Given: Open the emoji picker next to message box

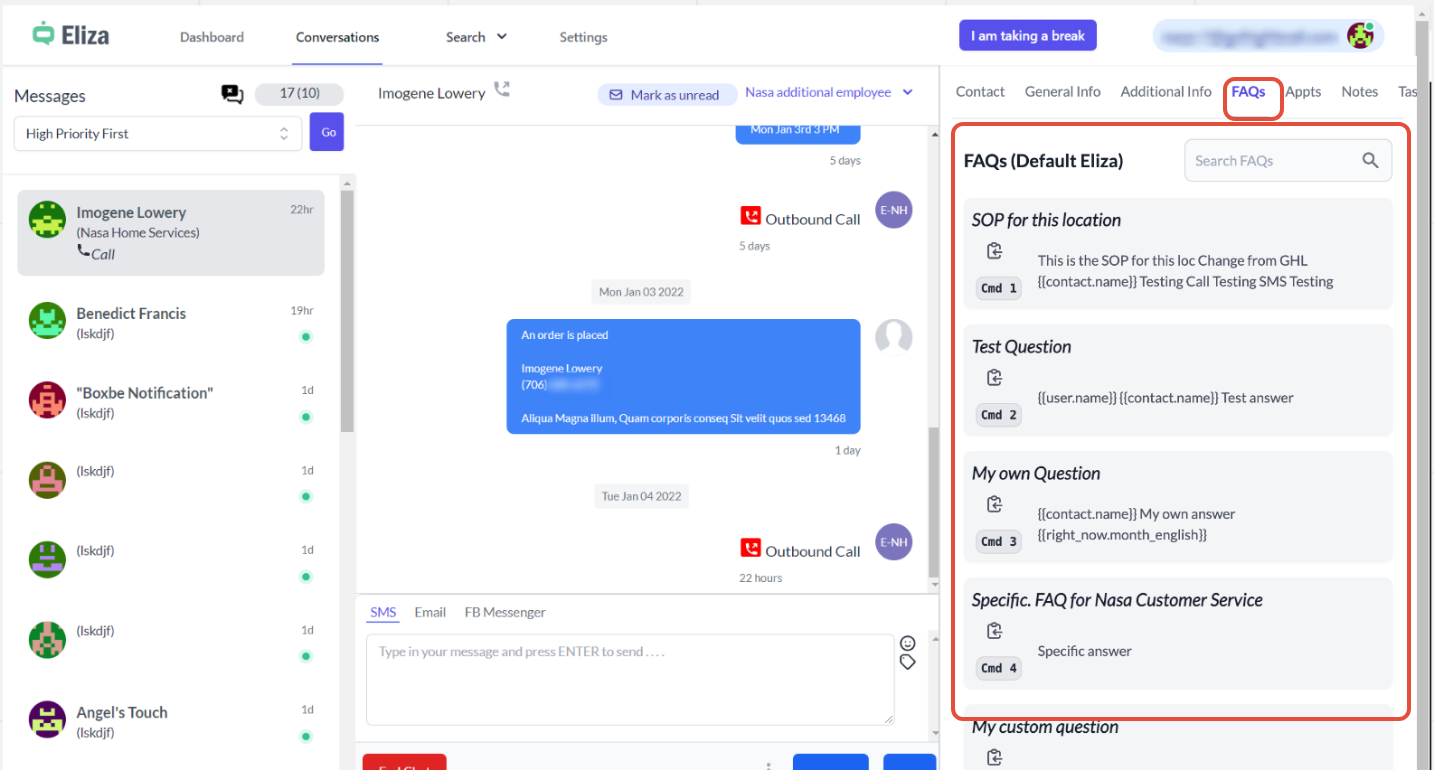Looking at the screenshot, I should [x=908, y=643].
